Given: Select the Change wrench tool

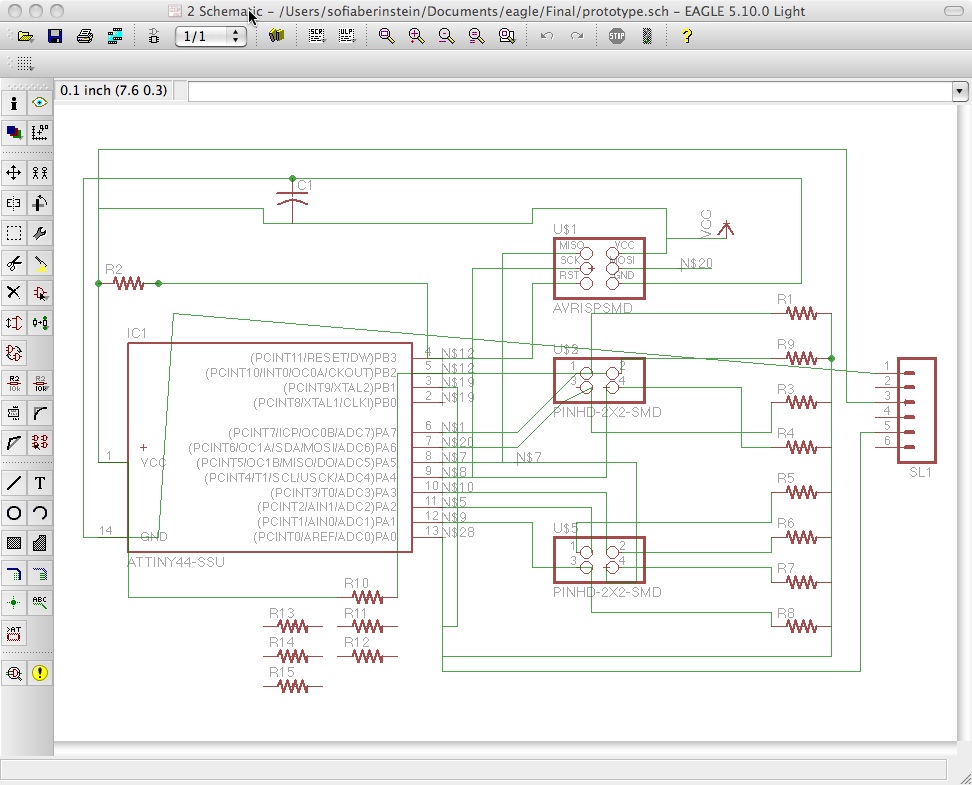Looking at the screenshot, I should tap(40, 233).
